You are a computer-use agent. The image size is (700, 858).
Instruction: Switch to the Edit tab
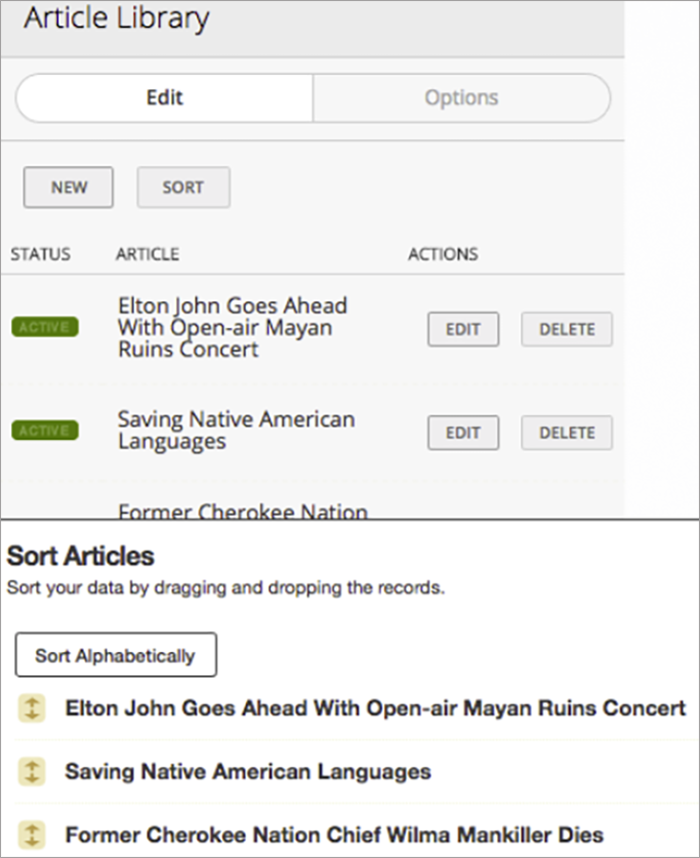click(x=164, y=98)
